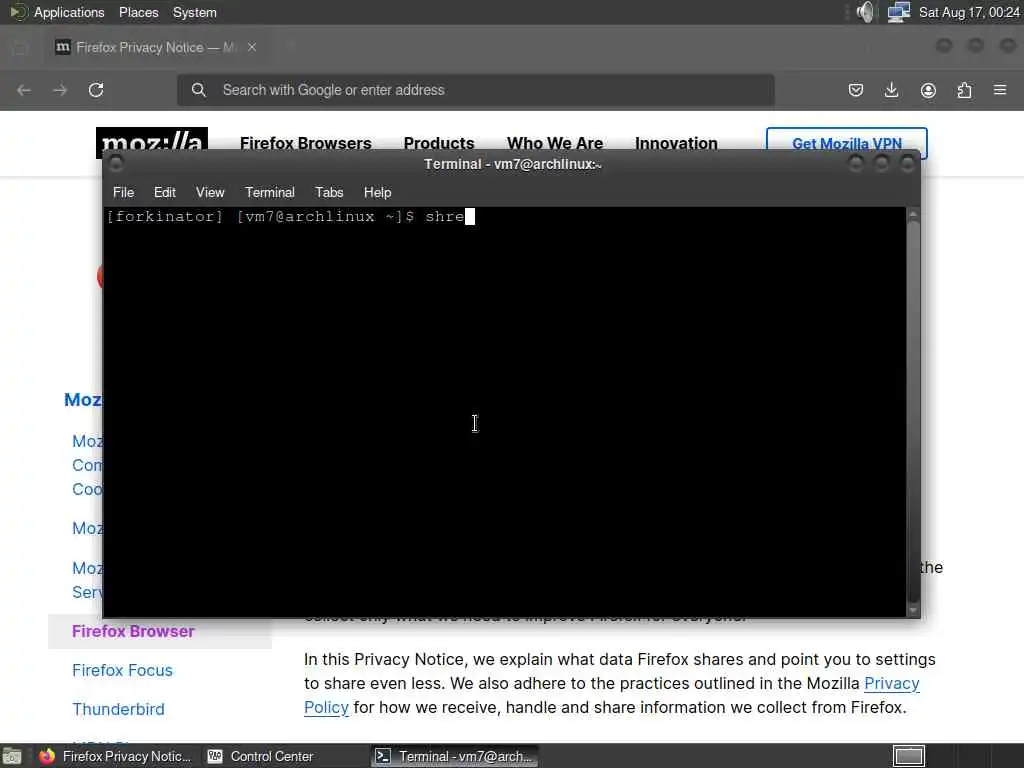Open the Who We Are navigation item
The width and height of the screenshot is (1024, 768).
555,142
